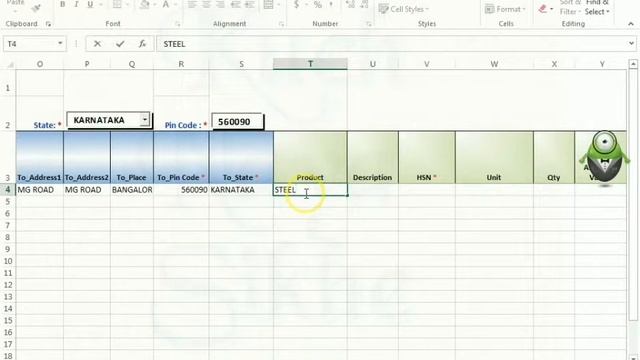Click Increase Decimal icon
Image resolution: width=640 pixels, height=360 pixels.
(x=350, y=4)
